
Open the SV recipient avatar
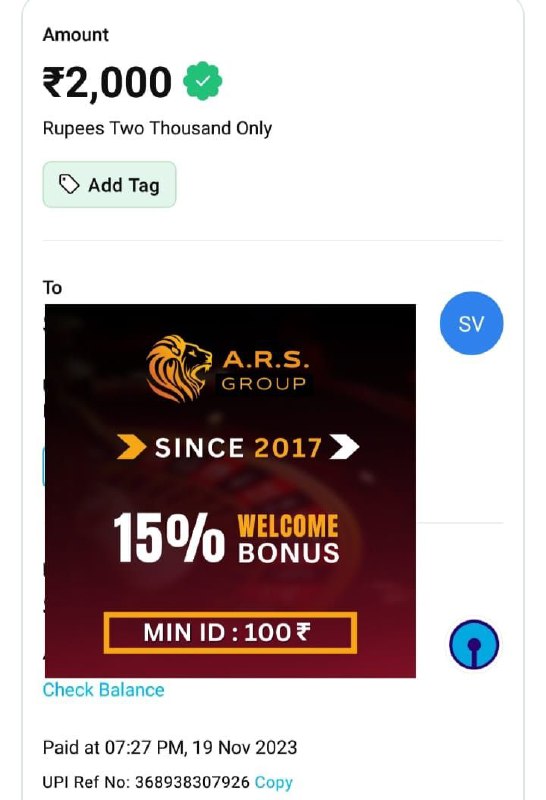pos(471,323)
